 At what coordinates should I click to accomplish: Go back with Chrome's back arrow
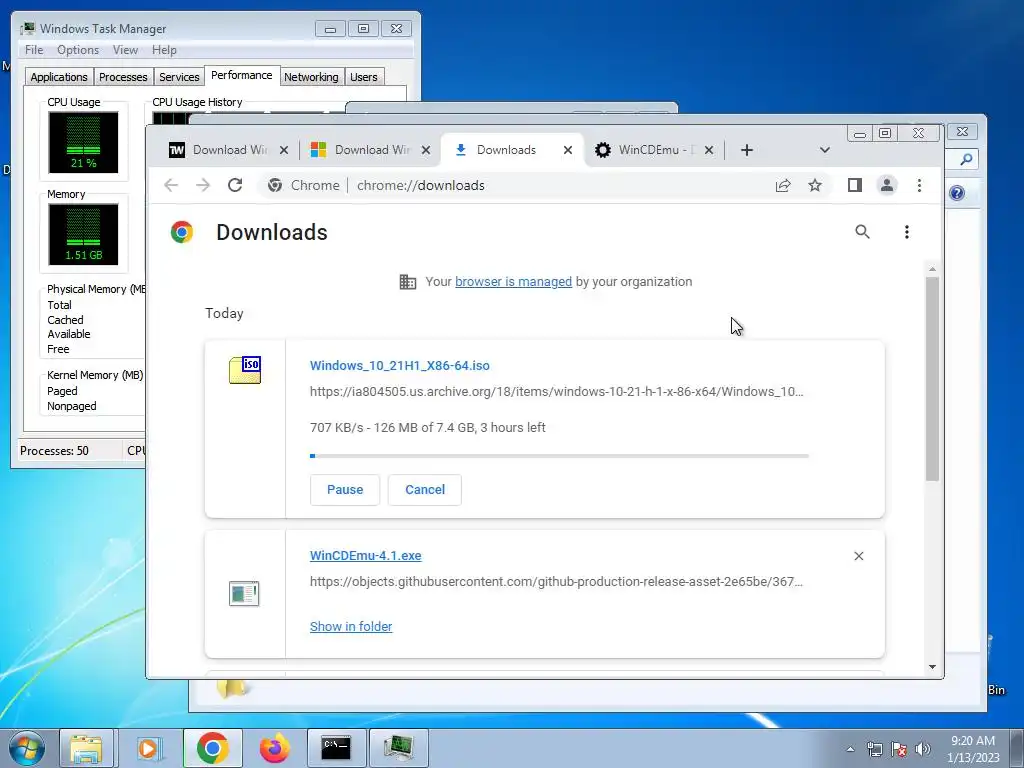(x=171, y=185)
